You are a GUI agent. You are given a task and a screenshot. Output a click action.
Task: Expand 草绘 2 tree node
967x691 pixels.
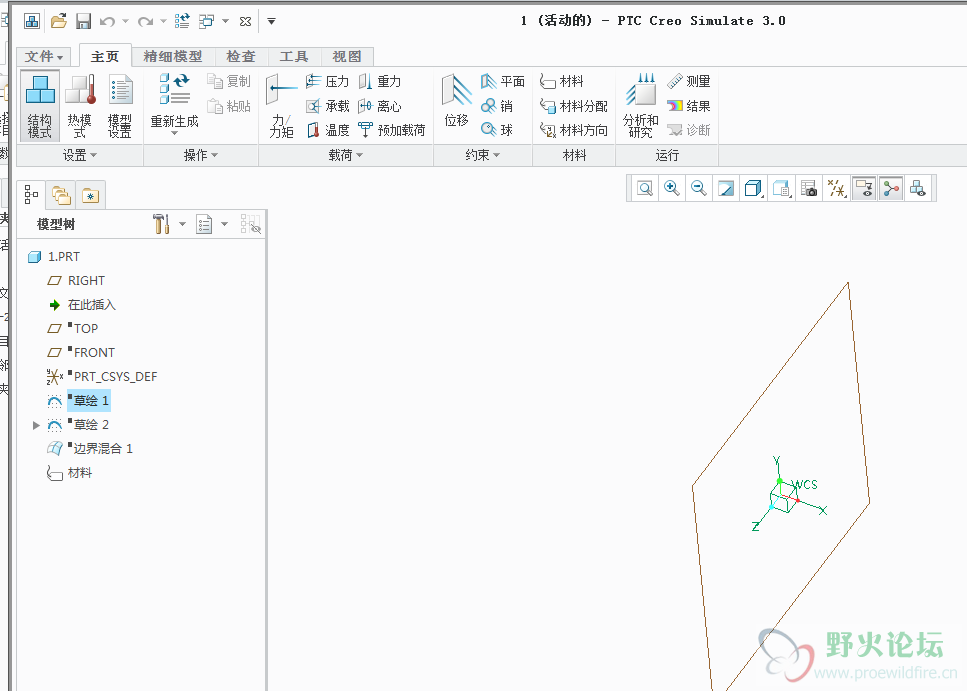pyautogui.click(x=36, y=425)
